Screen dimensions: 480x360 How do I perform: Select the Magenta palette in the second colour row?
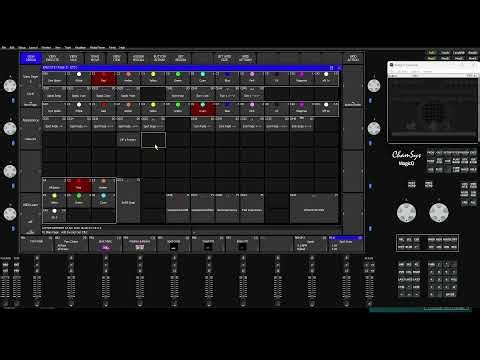pos(301,109)
